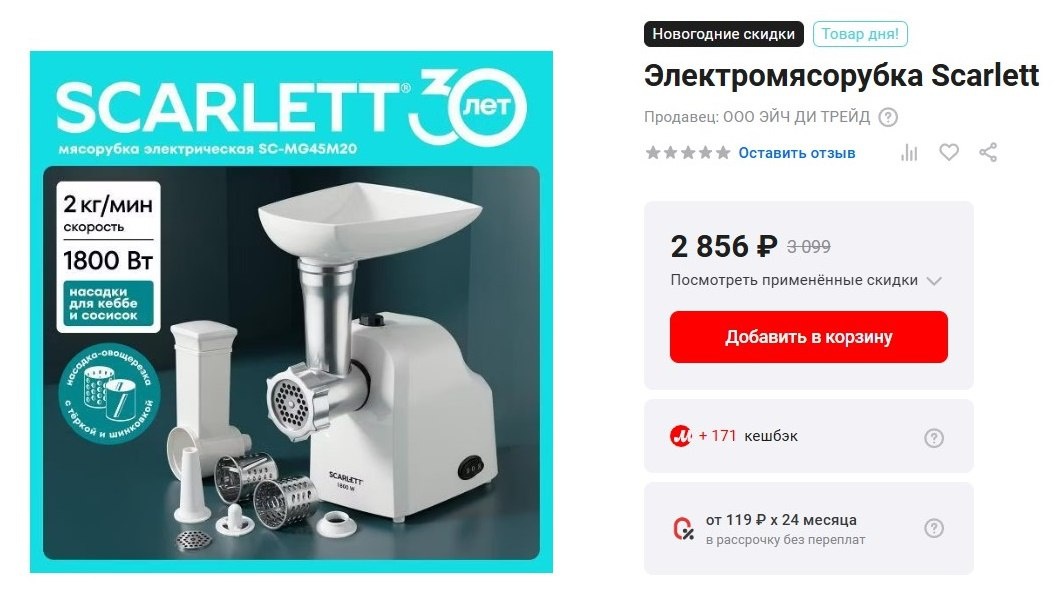Add product to favorites with heart icon
The image size is (1061, 600).
(x=949, y=152)
